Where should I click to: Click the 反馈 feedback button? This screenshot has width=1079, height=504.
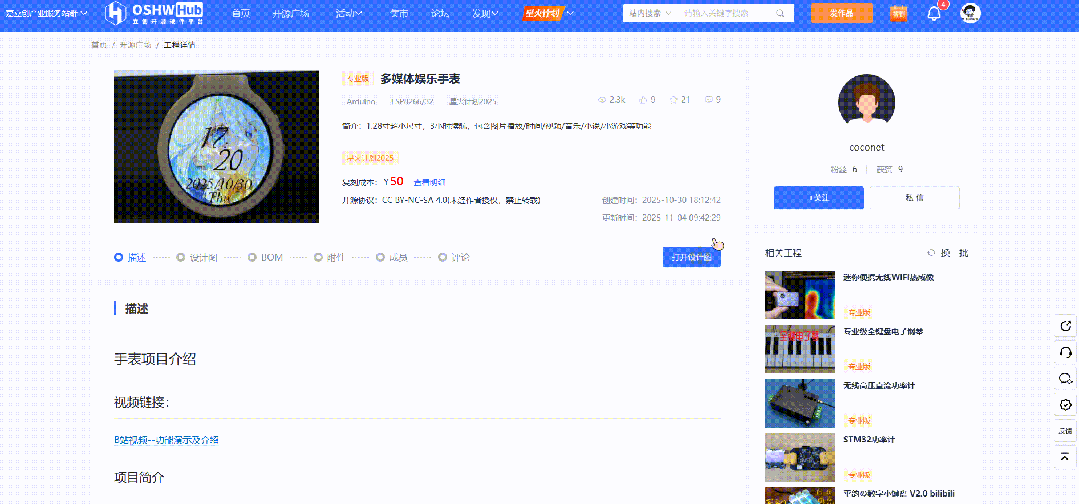tap(1065, 431)
